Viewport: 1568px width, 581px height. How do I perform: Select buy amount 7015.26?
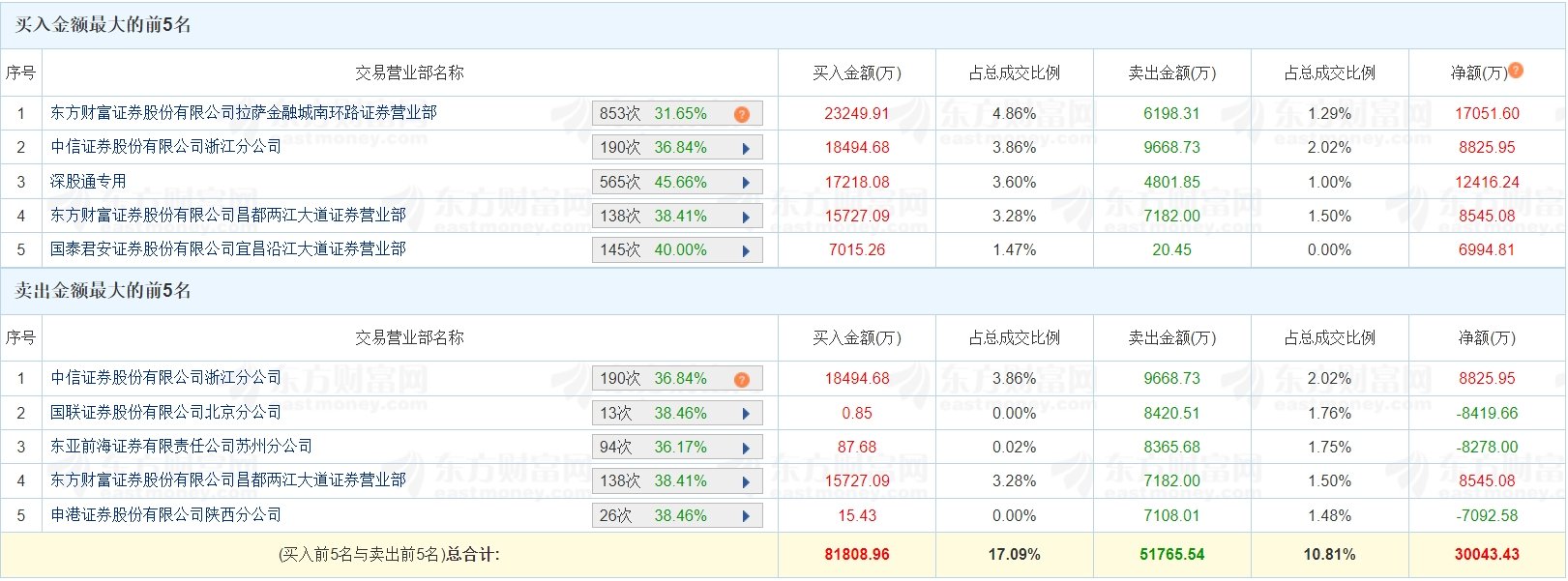tap(857, 250)
